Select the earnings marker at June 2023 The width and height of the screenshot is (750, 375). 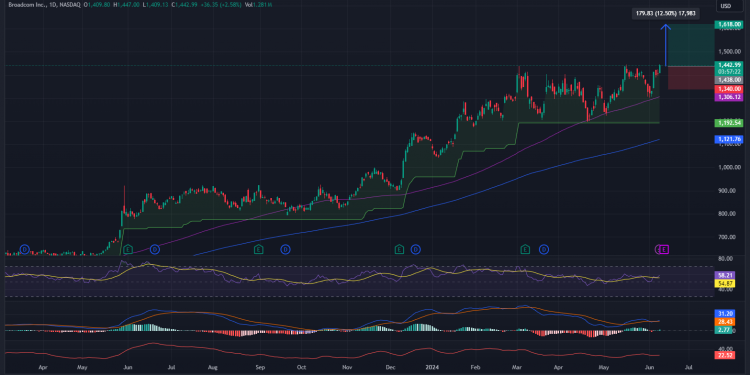coord(128,249)
